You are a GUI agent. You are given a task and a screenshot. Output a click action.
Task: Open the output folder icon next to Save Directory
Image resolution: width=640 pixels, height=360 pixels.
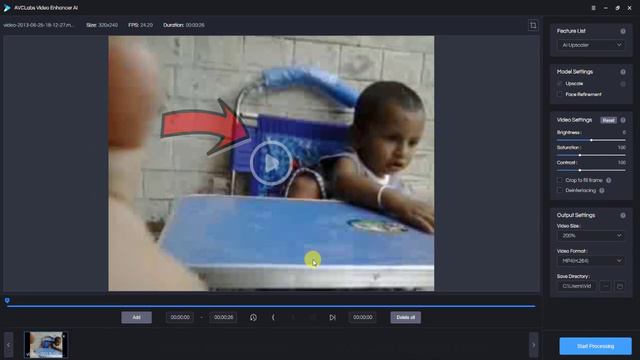pyautogui.click(x=620, y=286)
